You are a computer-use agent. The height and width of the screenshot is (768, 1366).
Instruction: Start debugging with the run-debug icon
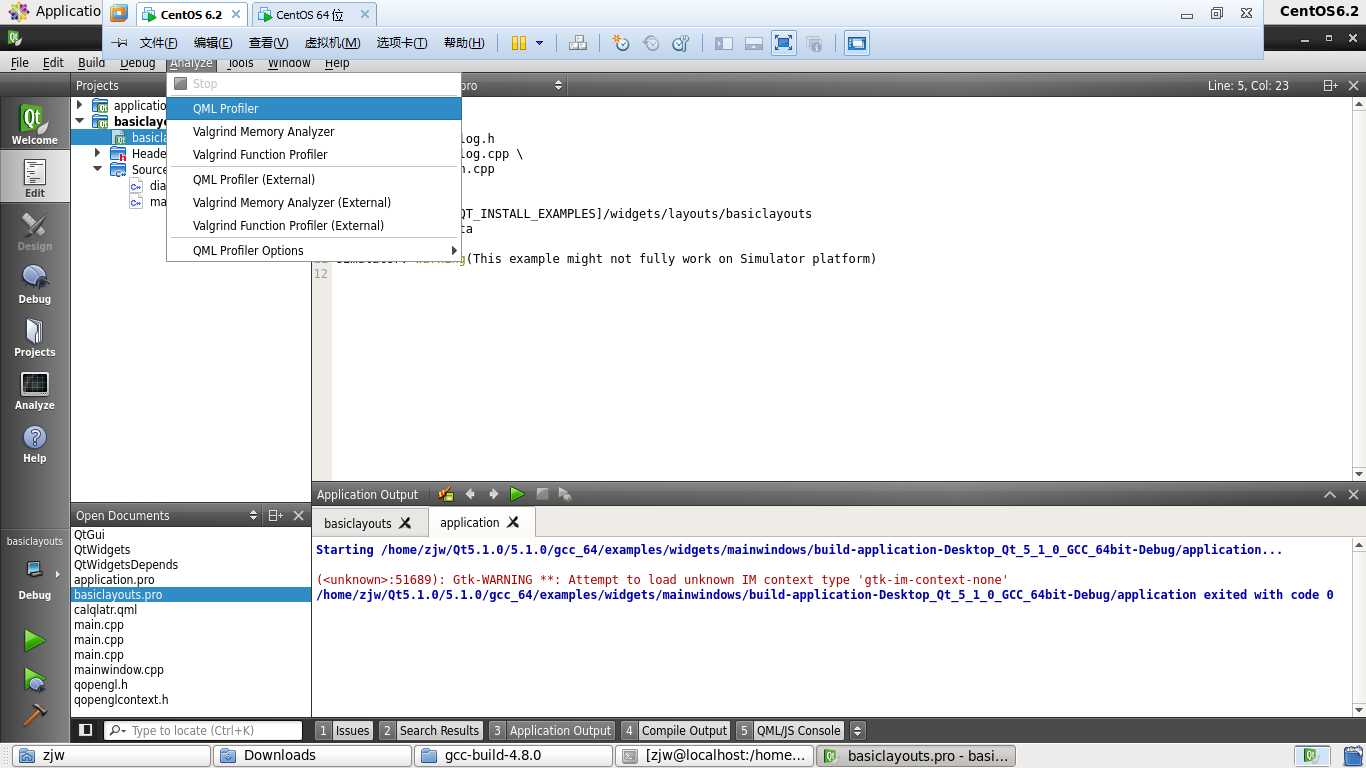[x=34, y=679]
